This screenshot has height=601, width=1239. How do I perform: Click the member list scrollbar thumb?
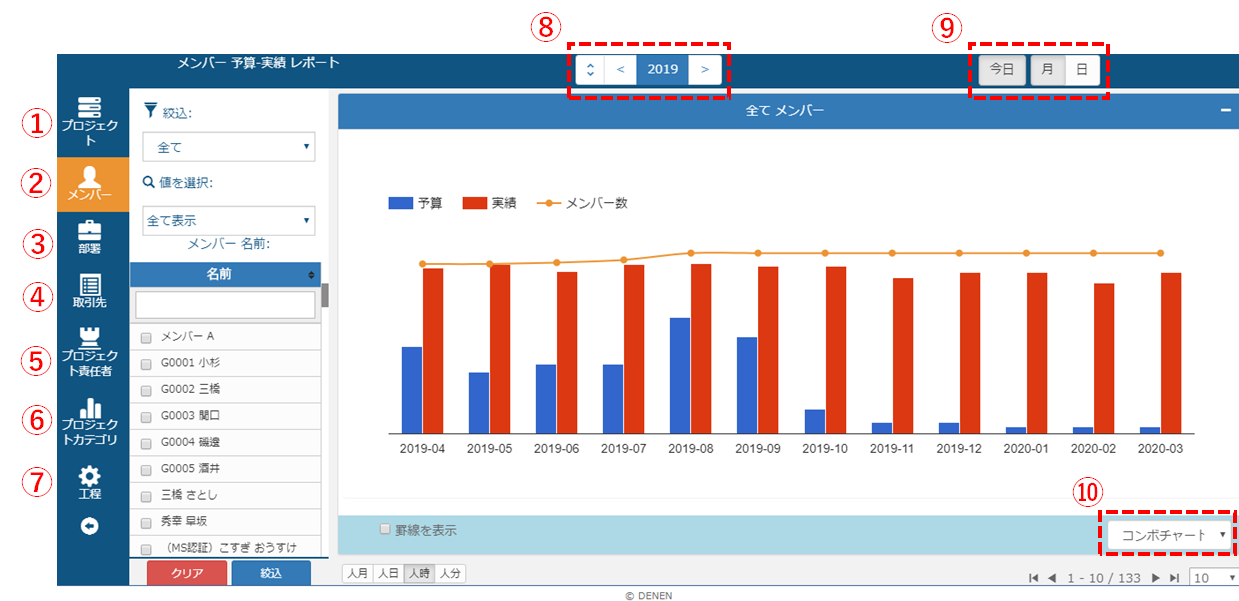[324, 295]
